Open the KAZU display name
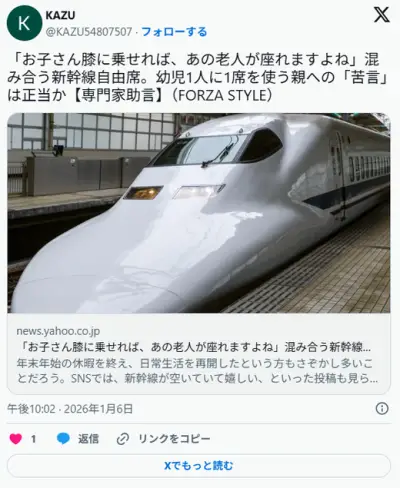This screenshot has width=400, height=488. (60, 15)
